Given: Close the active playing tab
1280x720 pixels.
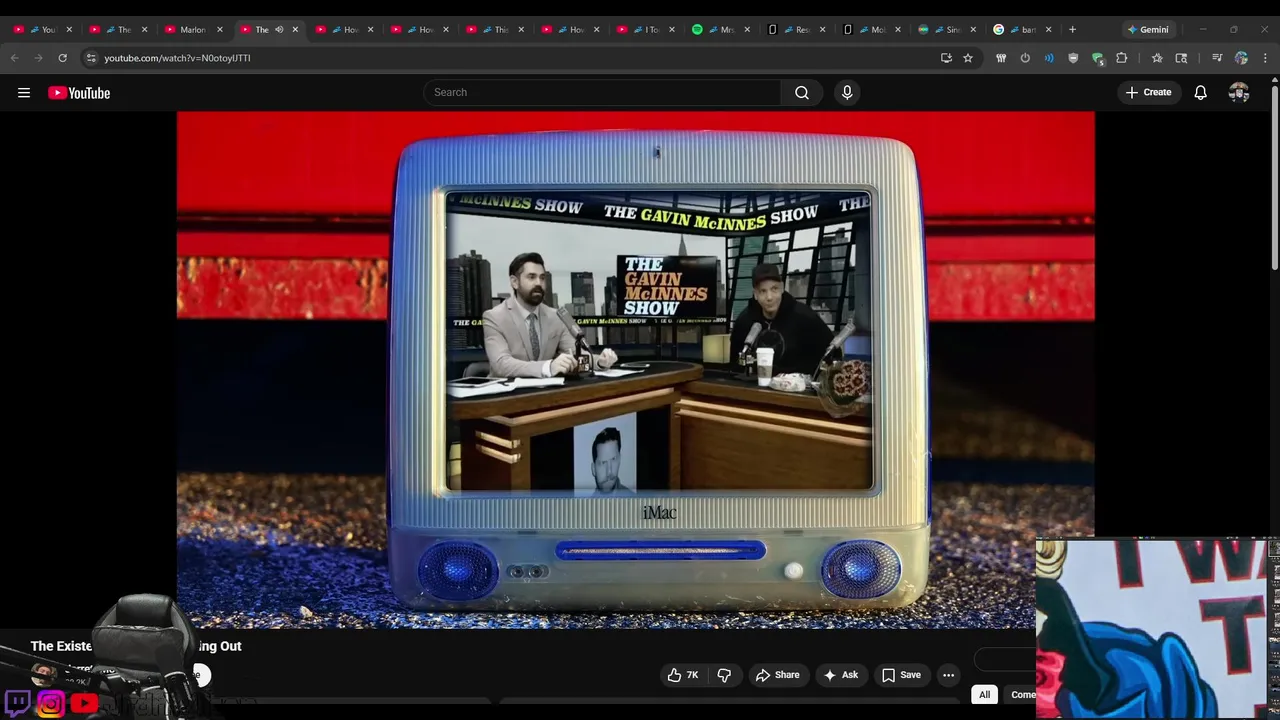Looking at the screenshot, I should click(295, 29).
